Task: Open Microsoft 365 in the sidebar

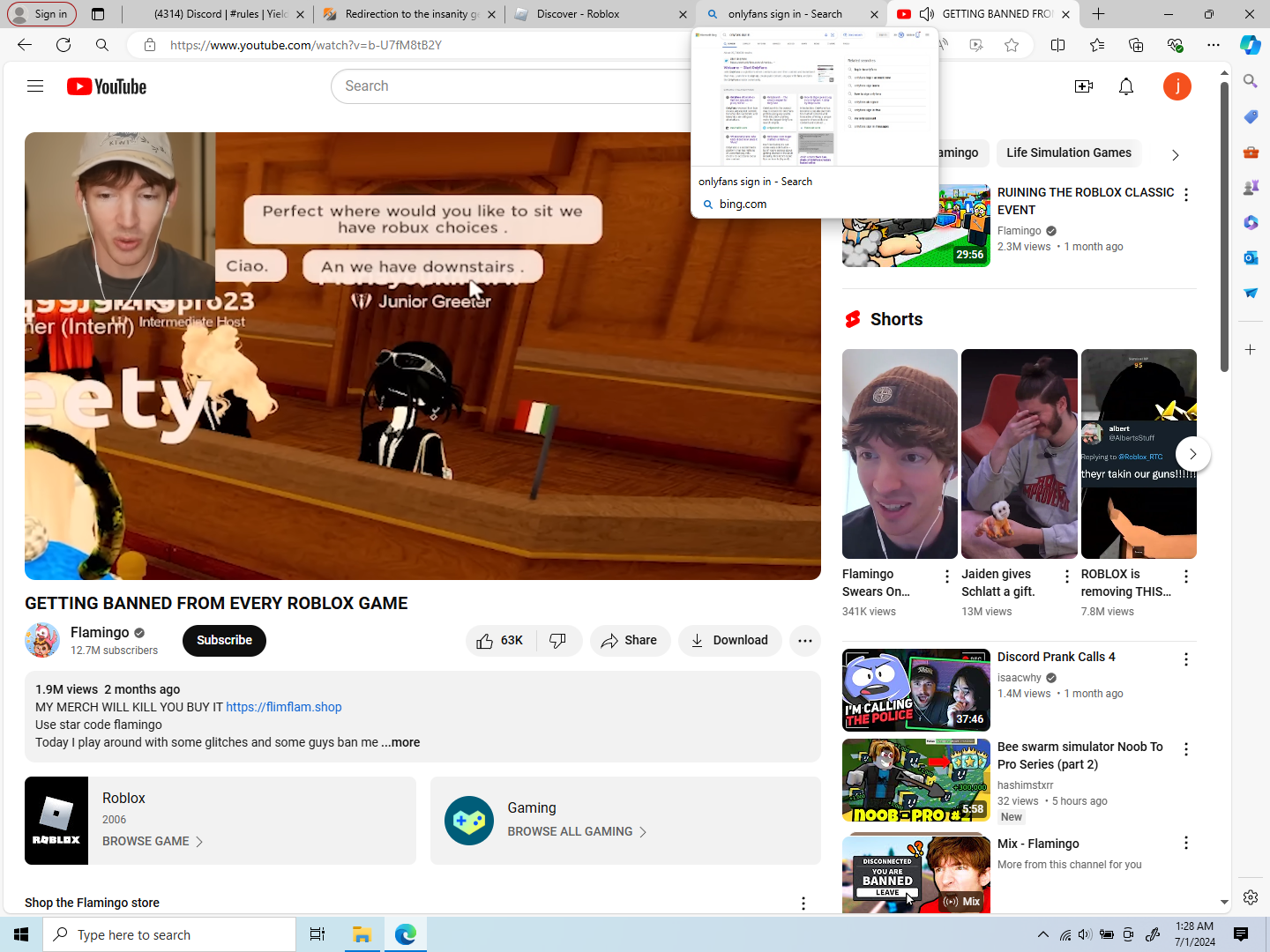Action: (x=1251, y=222)
